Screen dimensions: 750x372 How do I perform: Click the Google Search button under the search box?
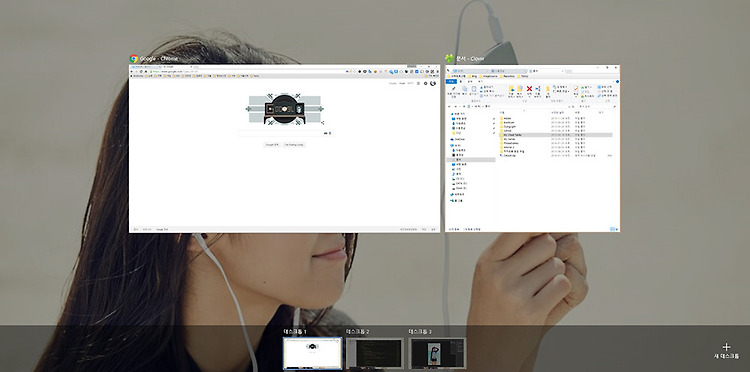coord(272,144)
